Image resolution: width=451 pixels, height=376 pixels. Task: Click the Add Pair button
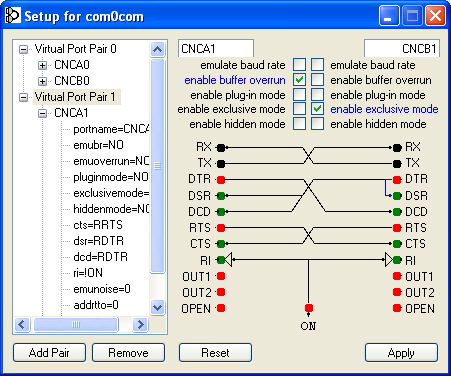point(49,353)
